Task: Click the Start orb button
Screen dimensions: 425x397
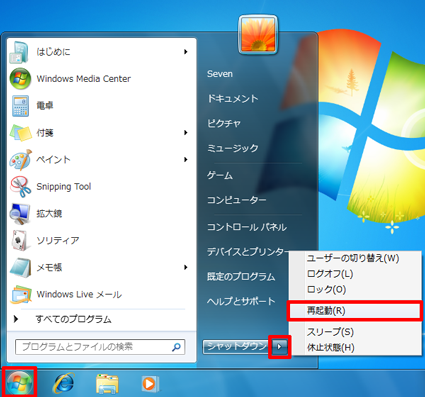Action: tap(20, 383)
